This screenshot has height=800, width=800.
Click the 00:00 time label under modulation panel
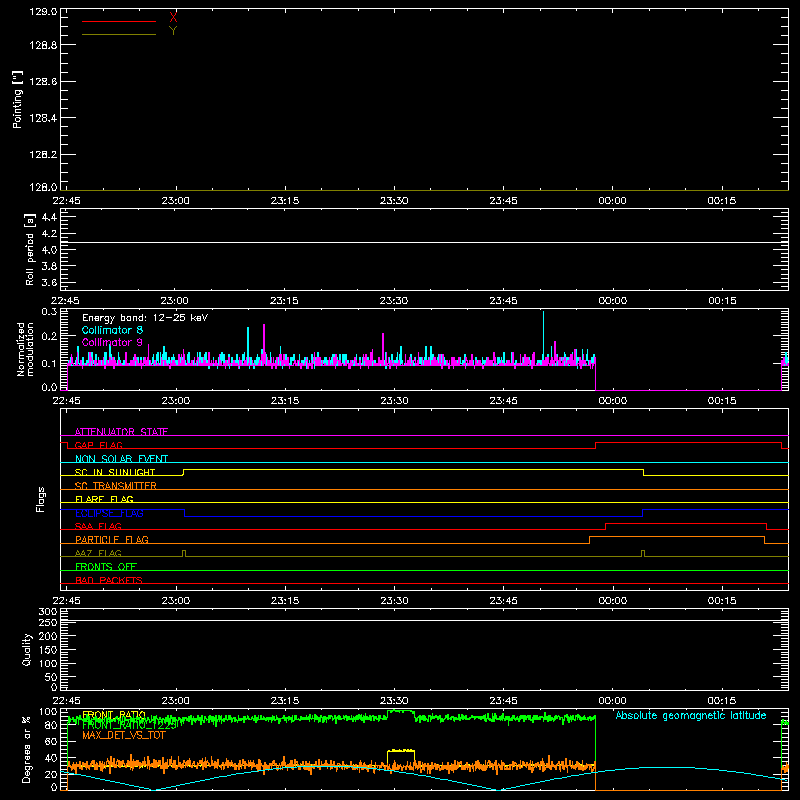pyautogui.click(x=612, y=401)
